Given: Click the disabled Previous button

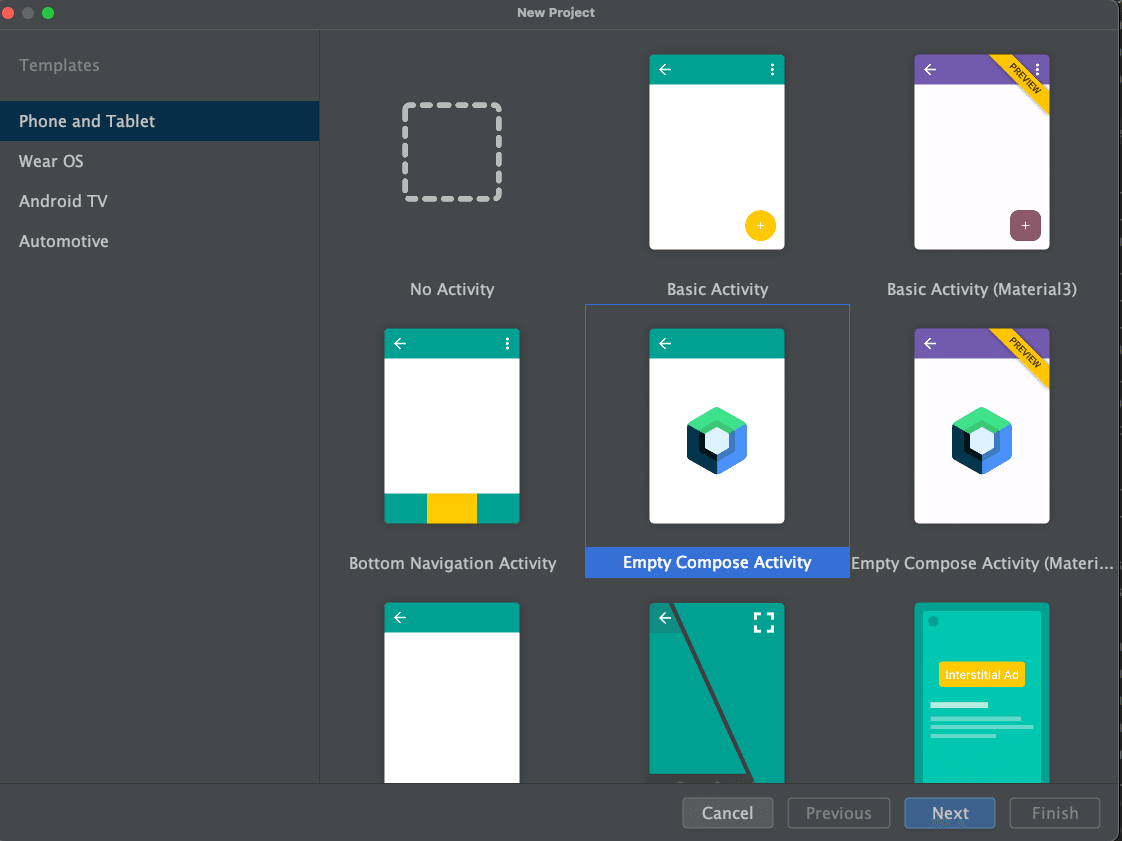Looking at the screenshot, I should coord(838,813).
